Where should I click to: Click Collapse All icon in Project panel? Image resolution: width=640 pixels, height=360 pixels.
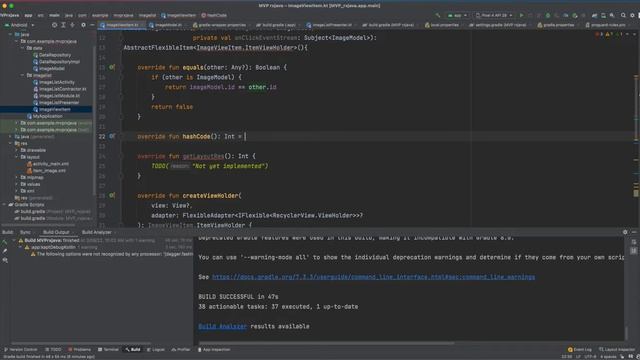[x=72, y=25]
